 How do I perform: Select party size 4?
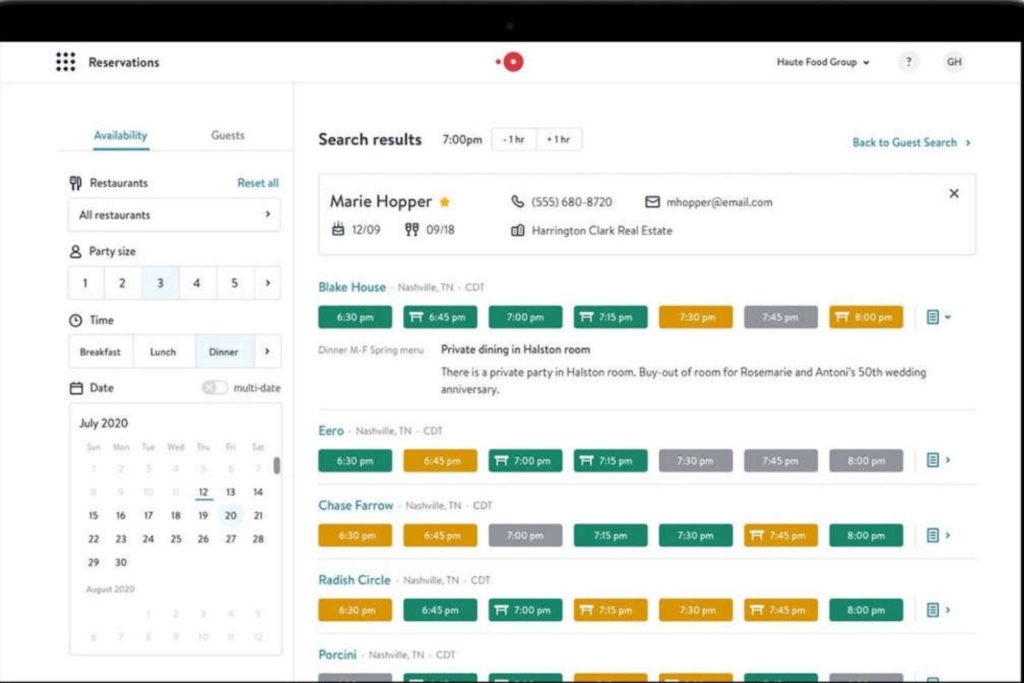pyautogui.click(x=197, y=283)
